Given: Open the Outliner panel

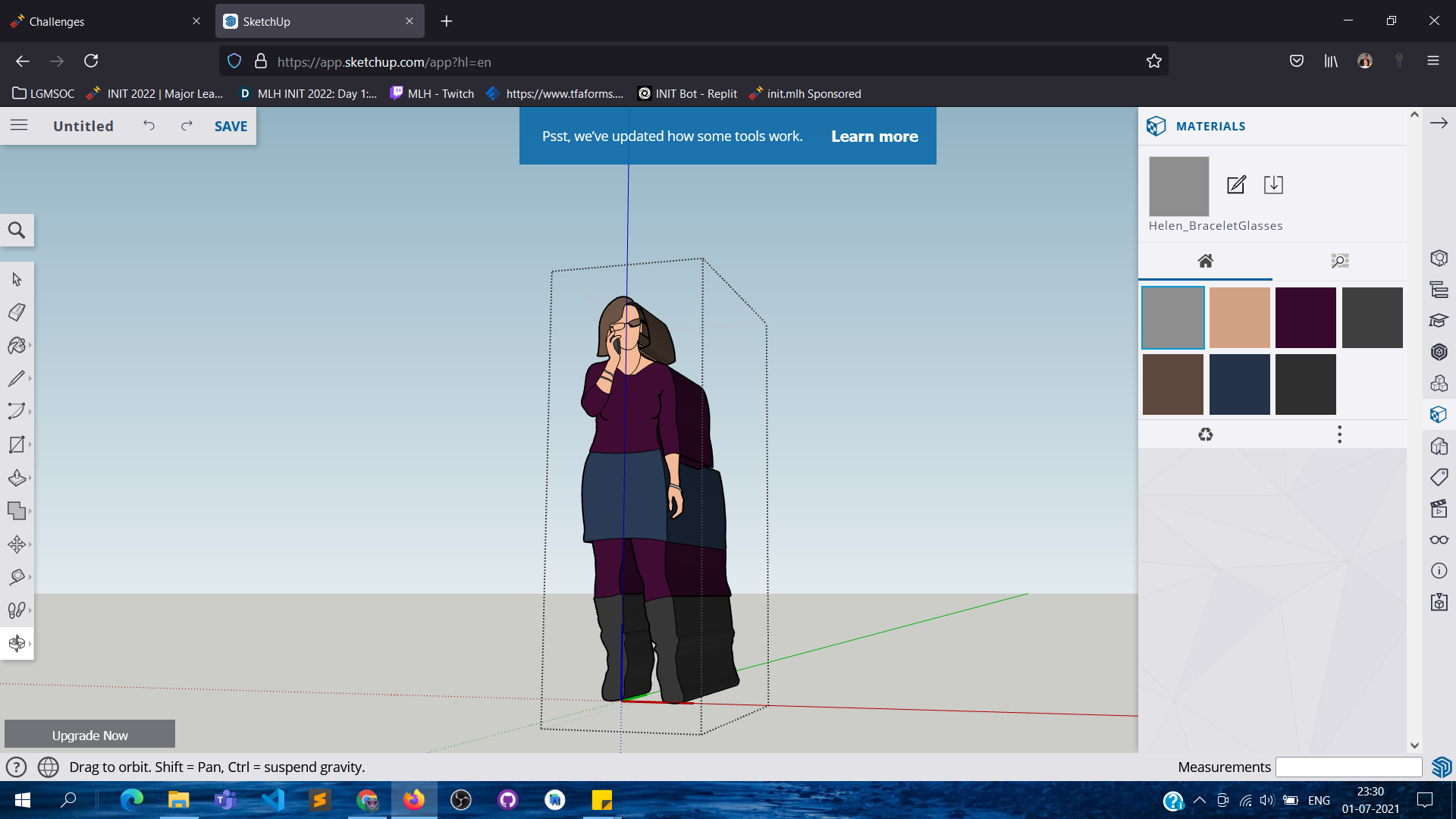Looking at the screenshot, I should [x=1439, y=290].
